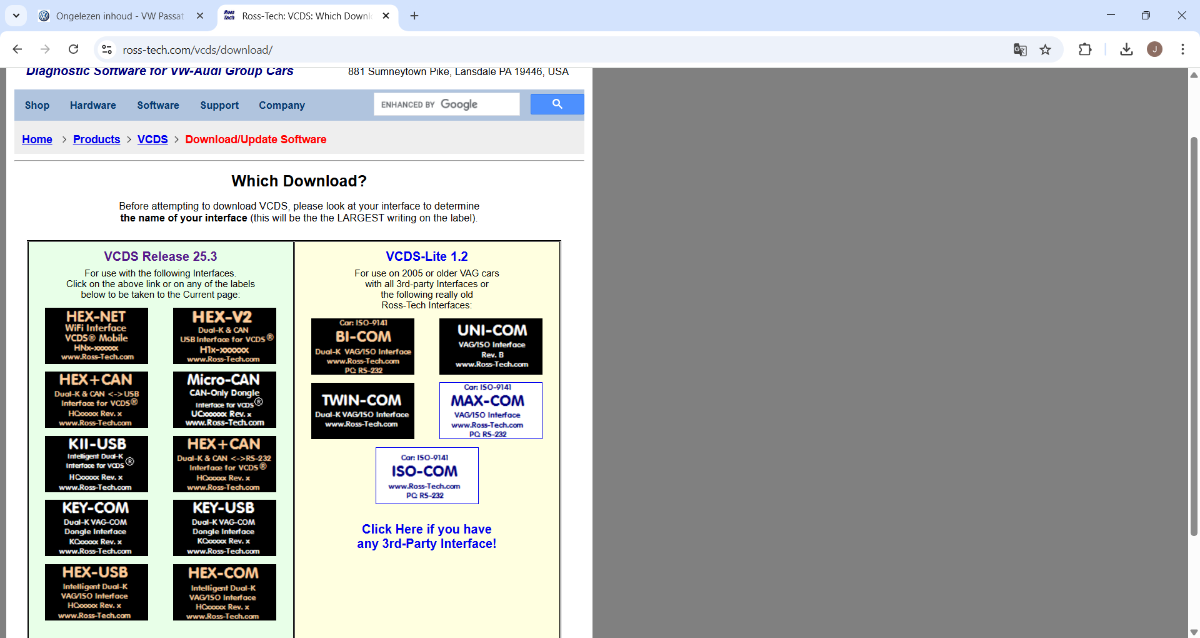The height and width of the screenshot is (638, 1200).
Task: Click 'Click Here if you have any 3rd-Party Interface' link
Action: pos(427,536)
